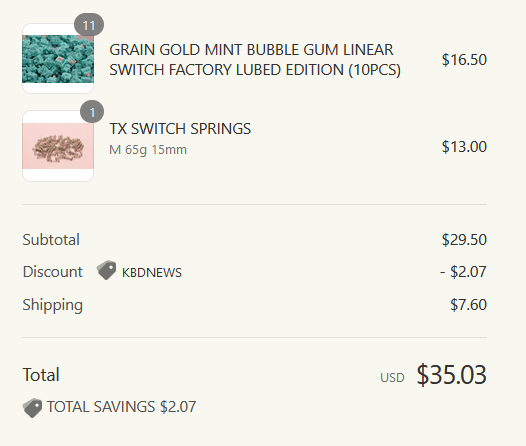Click the TOTAL SAVINGS $2.07 text
This screenshot has width=526, height=446.
121,407
